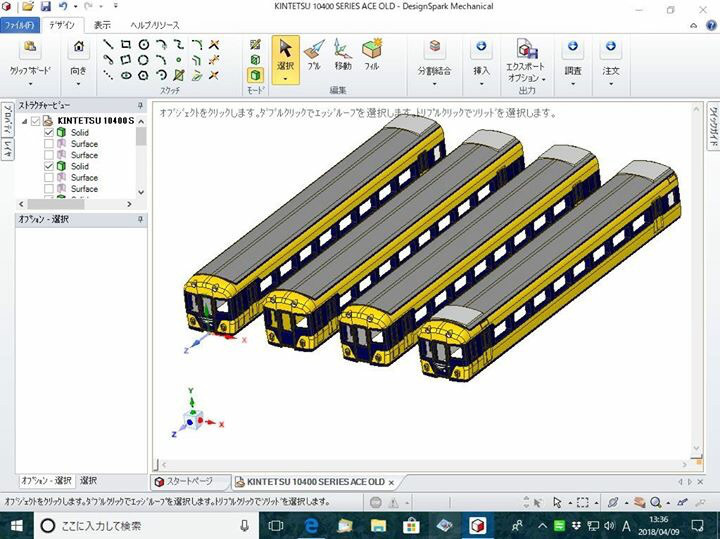Switch to Sketch mode icon
This screenshot has width=720, height=539.
[x=255, y=45]
